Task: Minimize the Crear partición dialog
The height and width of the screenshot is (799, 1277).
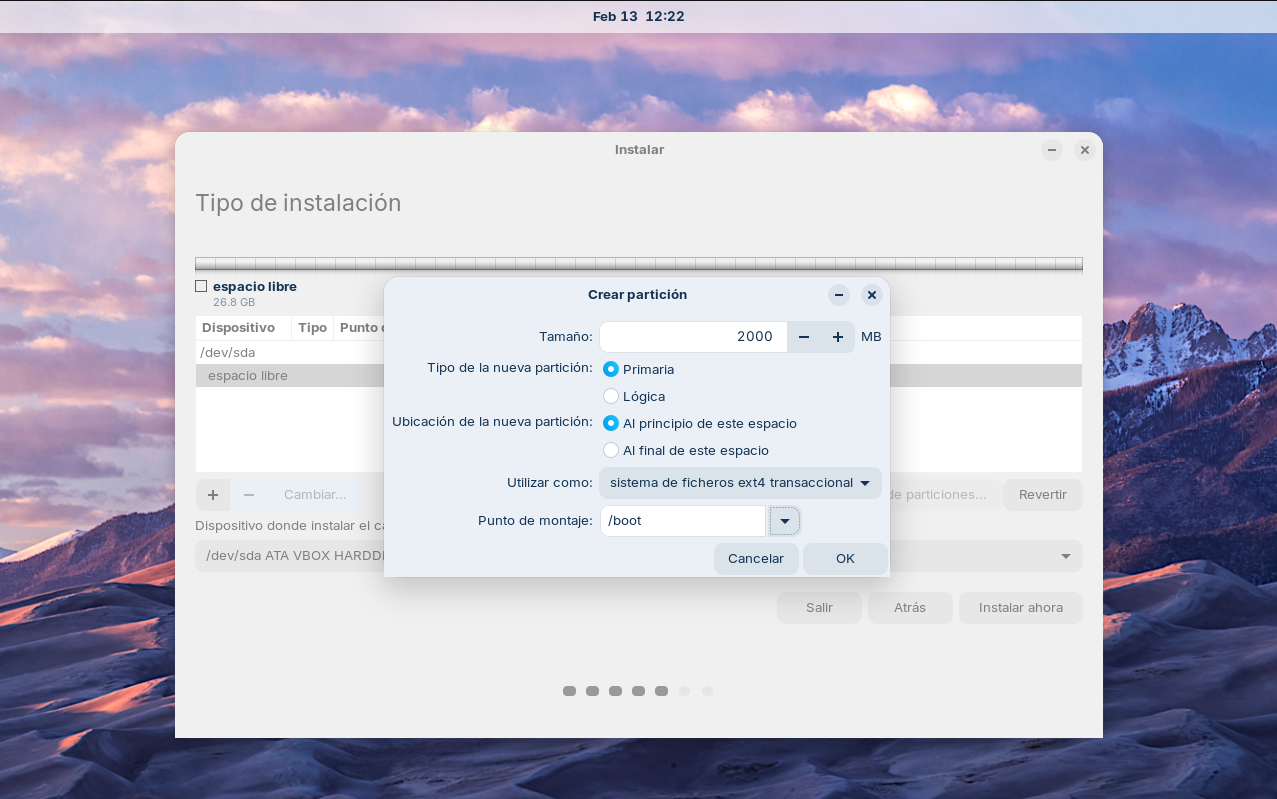Action: 839,295
